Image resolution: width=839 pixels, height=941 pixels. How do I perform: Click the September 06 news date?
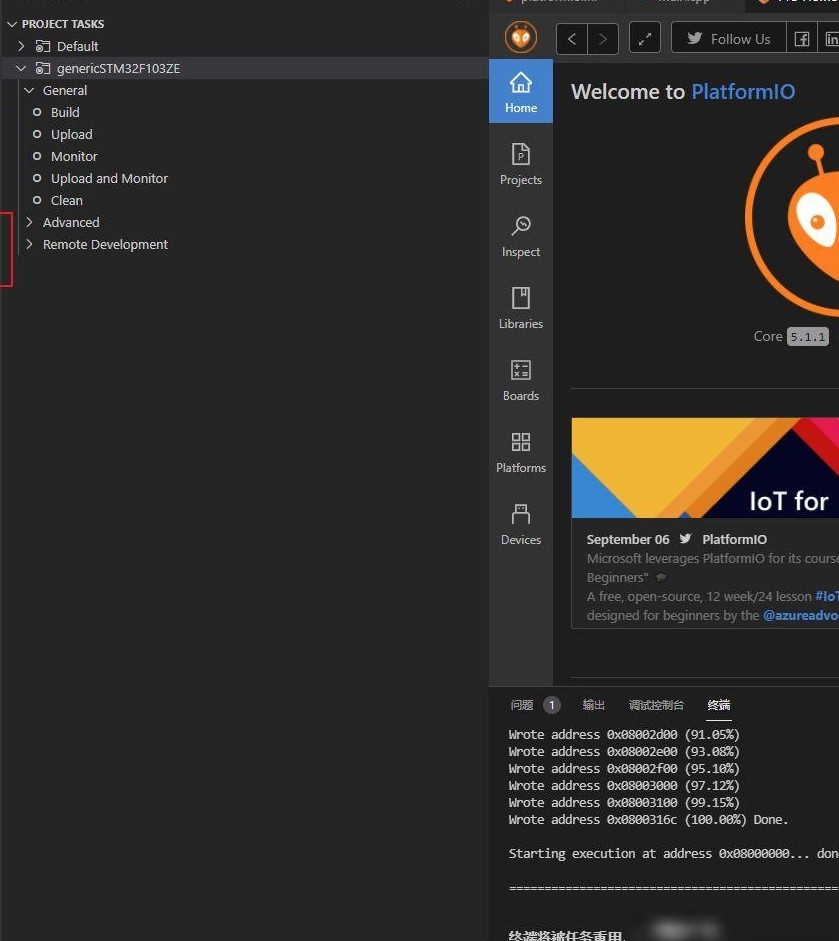point(628,540)
